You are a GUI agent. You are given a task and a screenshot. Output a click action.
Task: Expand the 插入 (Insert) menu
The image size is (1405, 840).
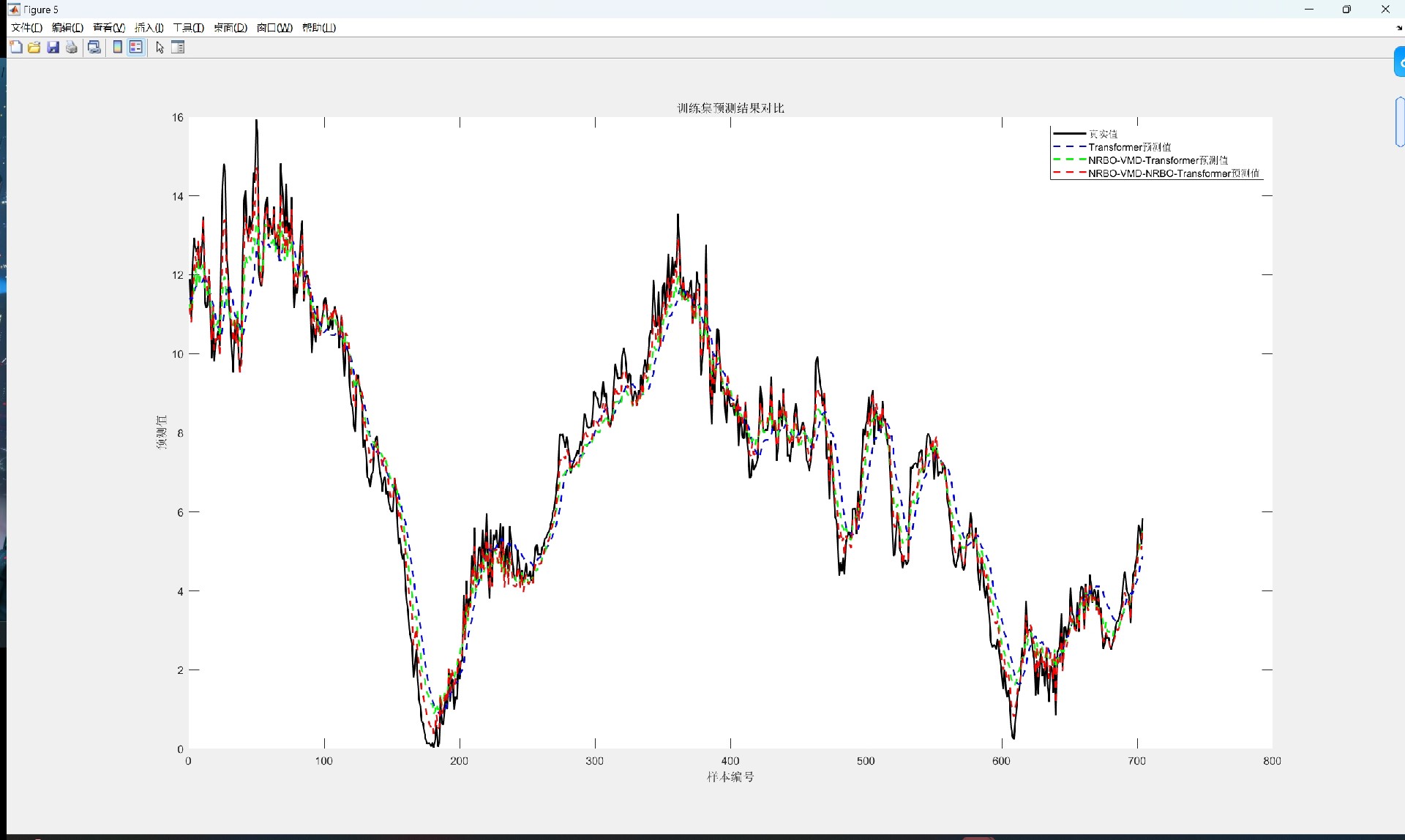pyautogui.click(x=149, y=28)
